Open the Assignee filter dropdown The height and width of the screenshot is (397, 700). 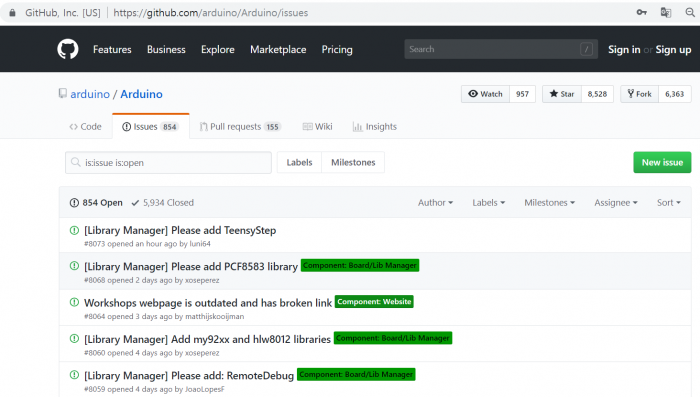pos(616,203)
